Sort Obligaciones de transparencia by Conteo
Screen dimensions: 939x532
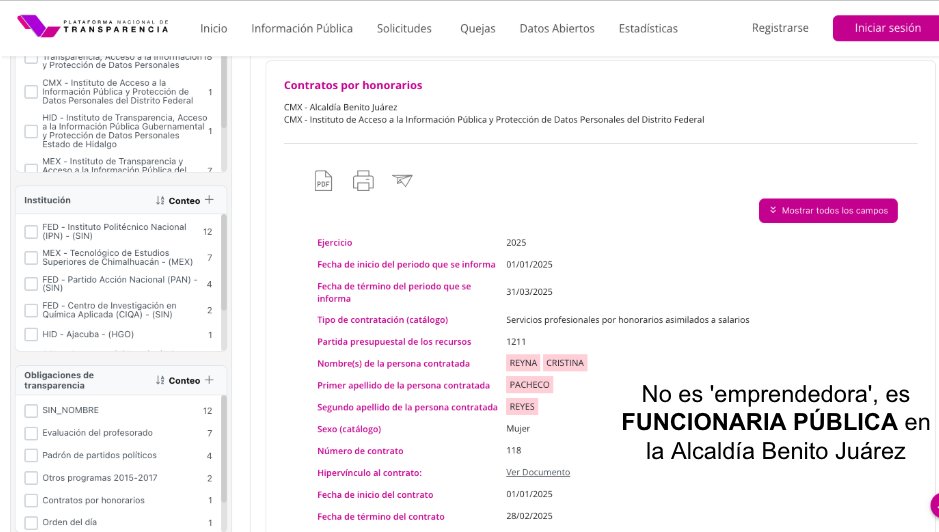coord(178,380)
